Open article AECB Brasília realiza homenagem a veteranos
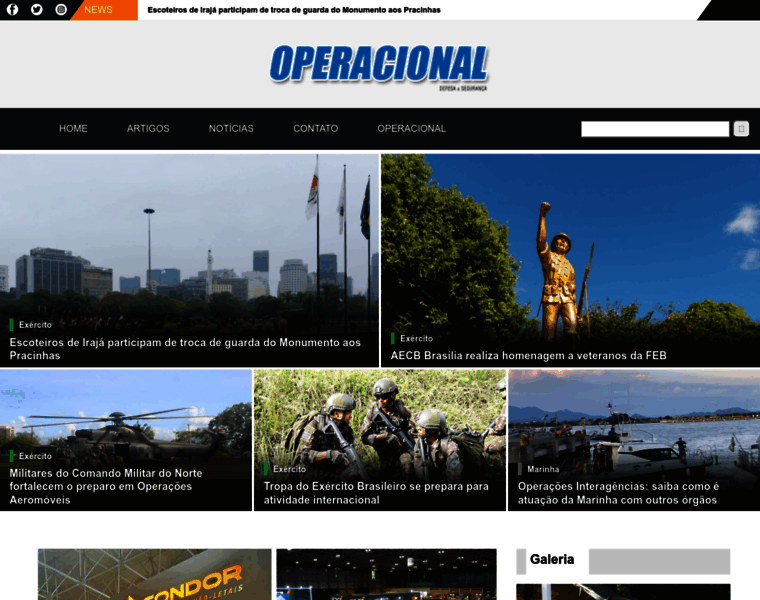The width and height of the screenshot is (760, 600). [528, 356]
